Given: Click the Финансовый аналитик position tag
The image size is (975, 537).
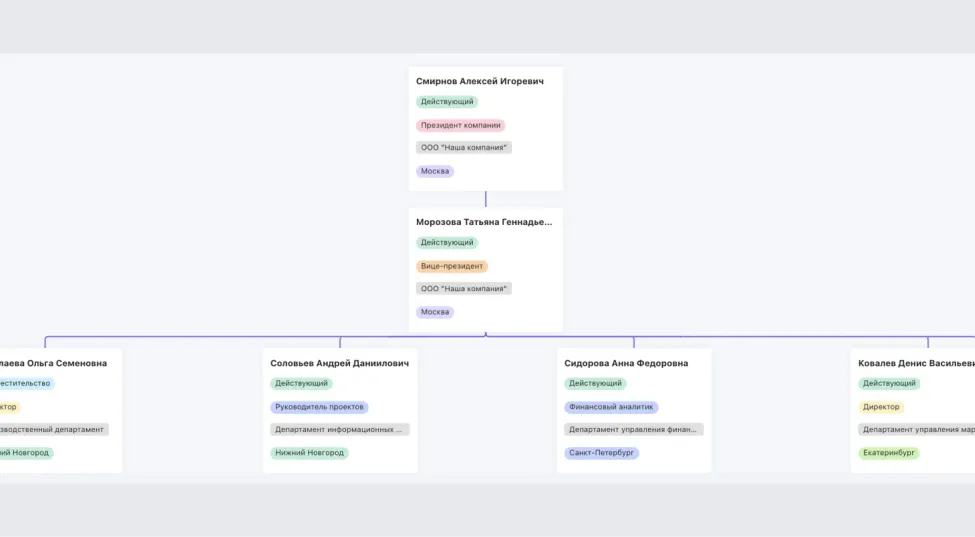Looking at the screenshot, I should [x=611, y=408].
